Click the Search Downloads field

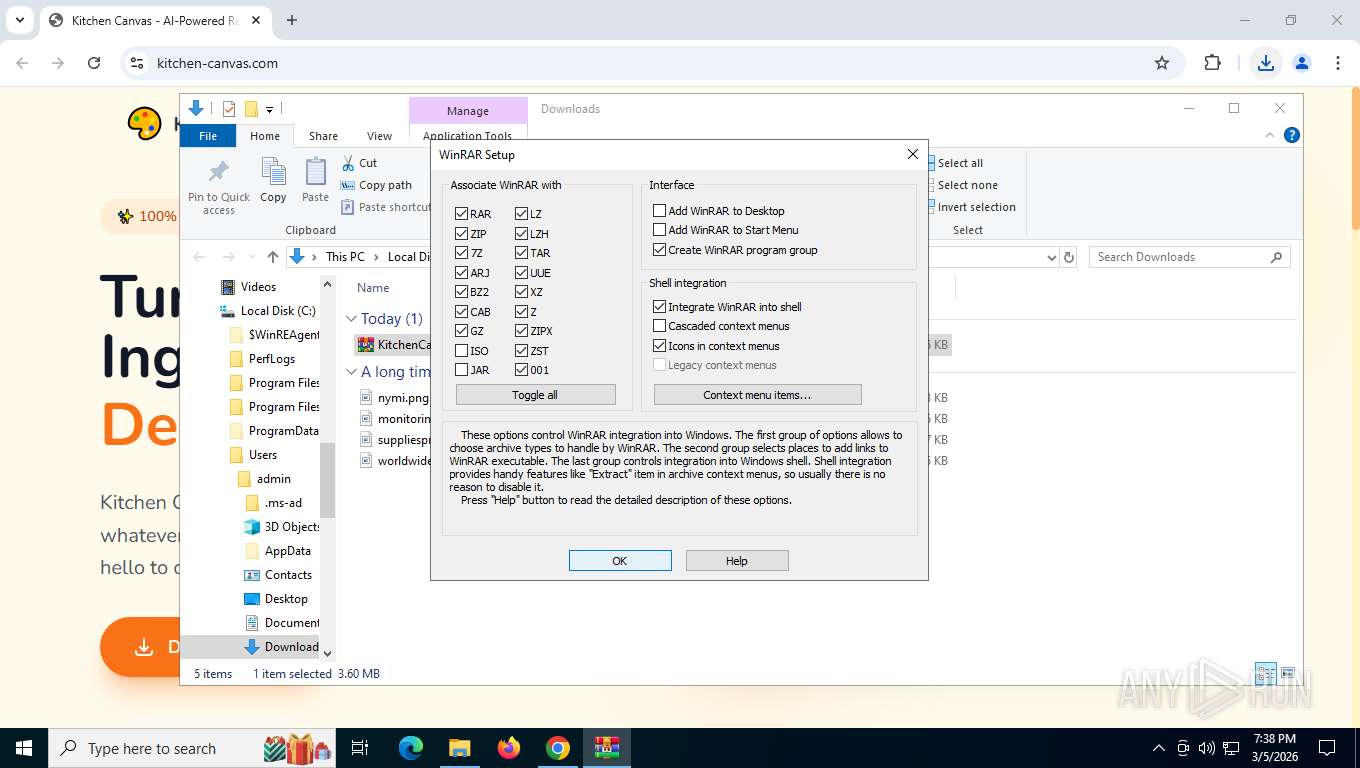point(1189,257)
